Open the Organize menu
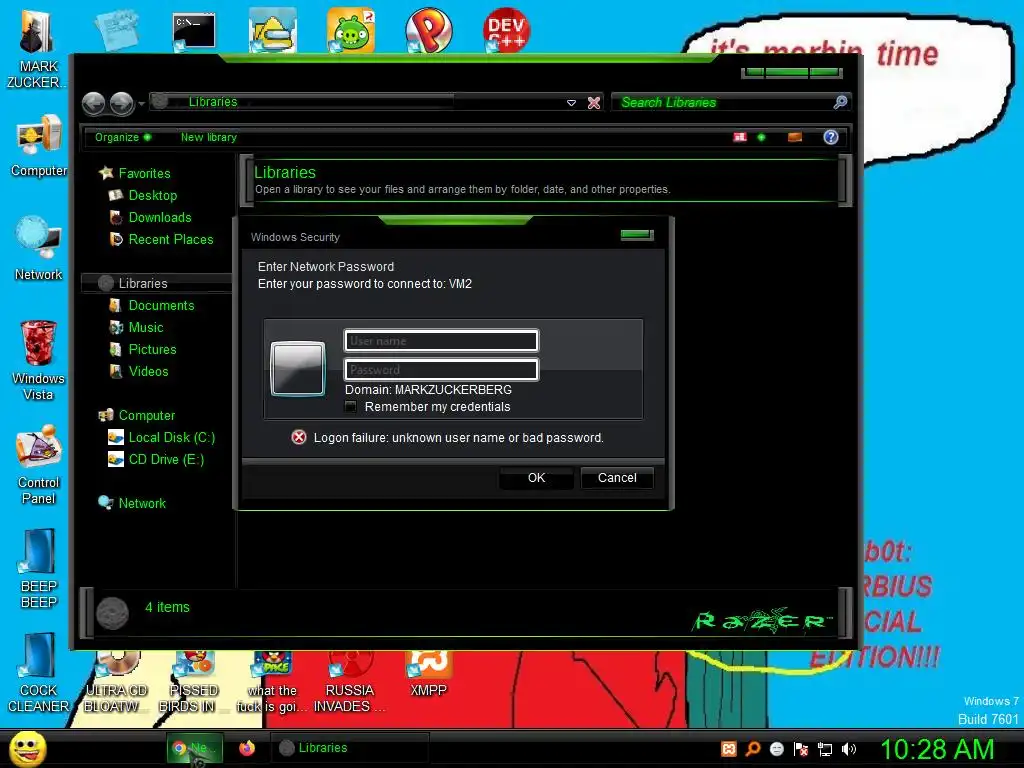1024x768 pixels. [123, 137]
